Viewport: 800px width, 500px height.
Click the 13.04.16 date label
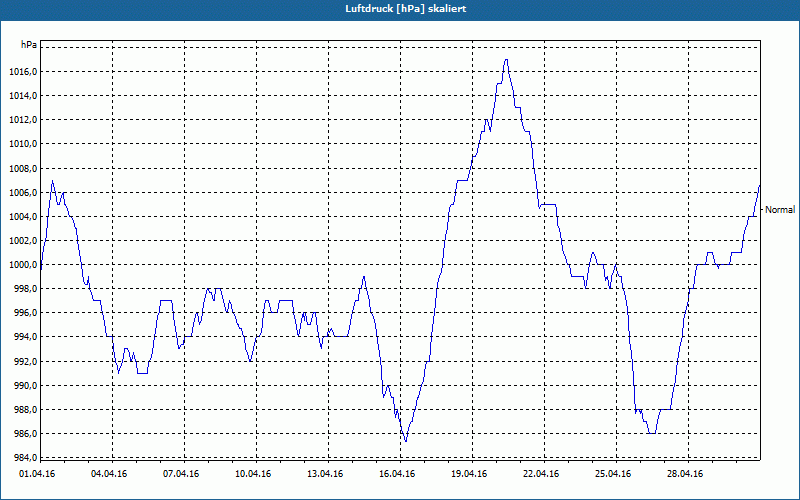[x=325, y=474]
